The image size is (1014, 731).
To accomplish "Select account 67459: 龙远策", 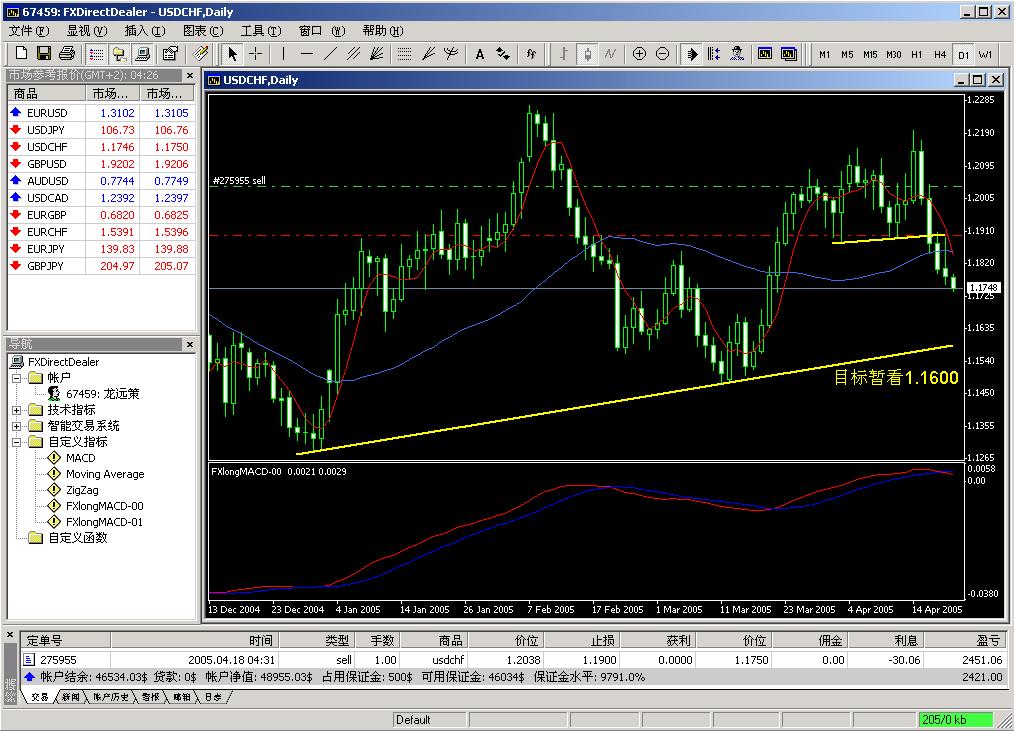I will 102,394.
